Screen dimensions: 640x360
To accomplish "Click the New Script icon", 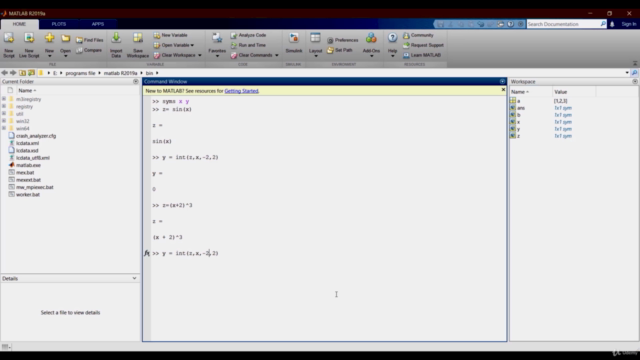I will tap(9, 38).
